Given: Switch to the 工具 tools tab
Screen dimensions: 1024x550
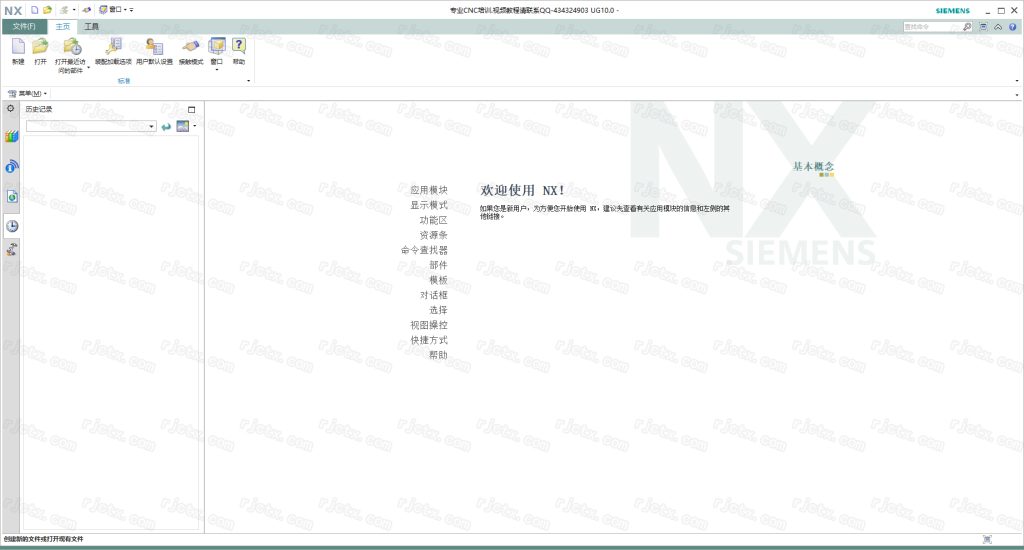Looking at the screenshot, I should 91,26.
